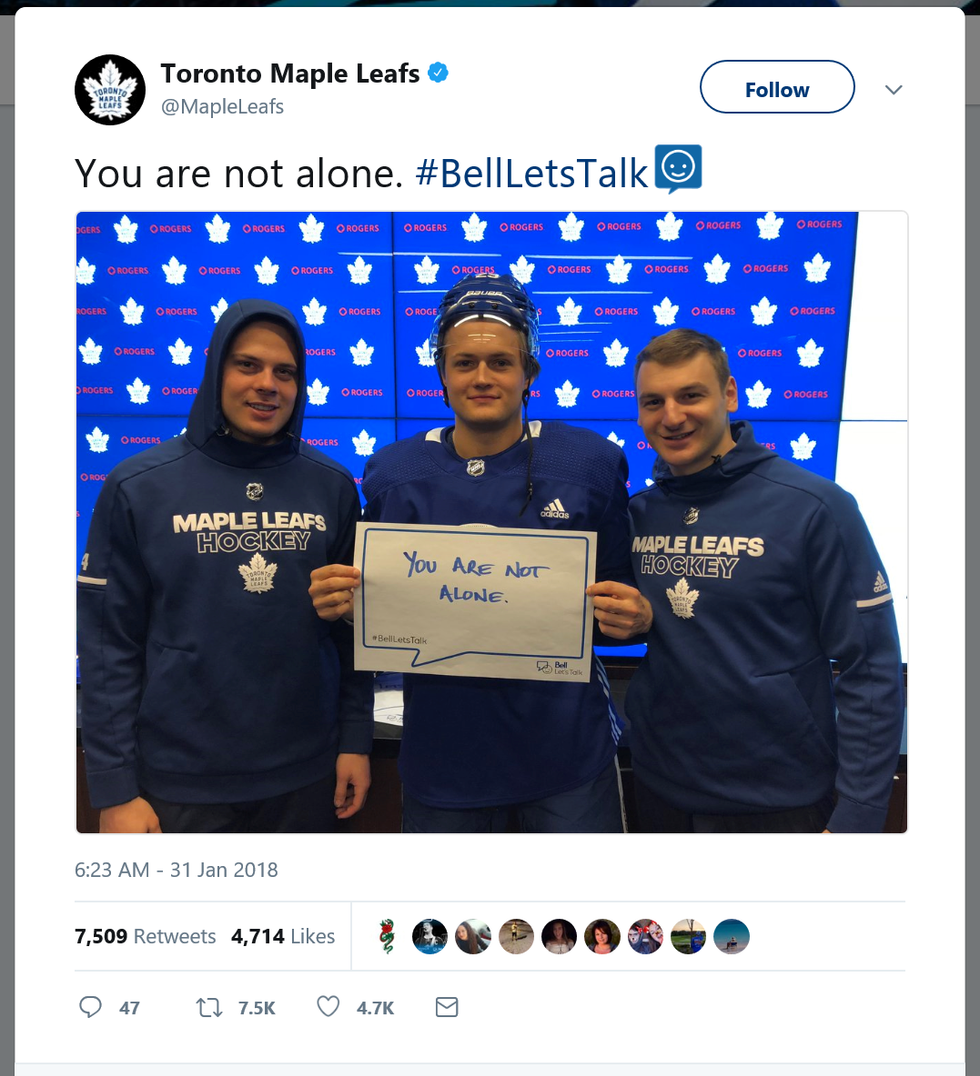Viewport: 980px width, 1076px height.
Task: View the list of 7,509 Retweets
Action: click(x=145, y=936)
